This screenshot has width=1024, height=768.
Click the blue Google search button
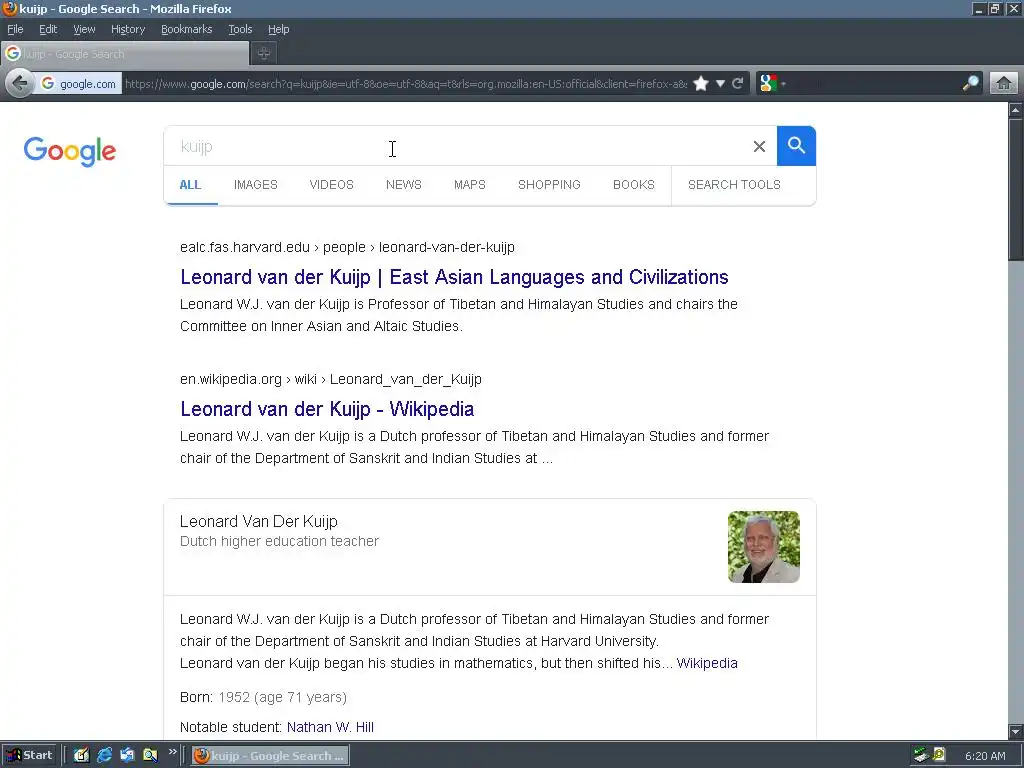[x=796, y=146]
